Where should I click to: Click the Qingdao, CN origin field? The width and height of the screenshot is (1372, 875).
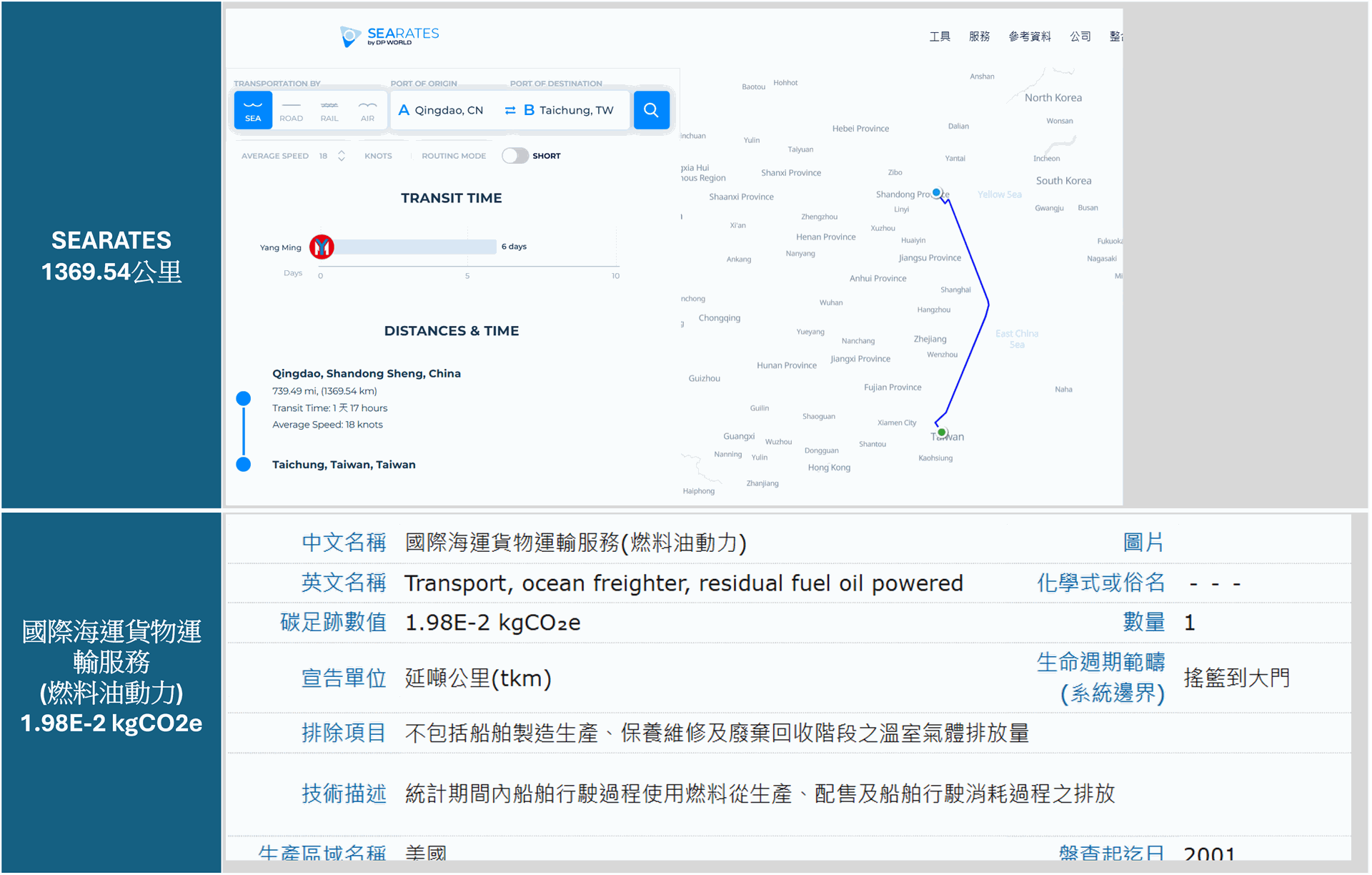tap(450, 109)
